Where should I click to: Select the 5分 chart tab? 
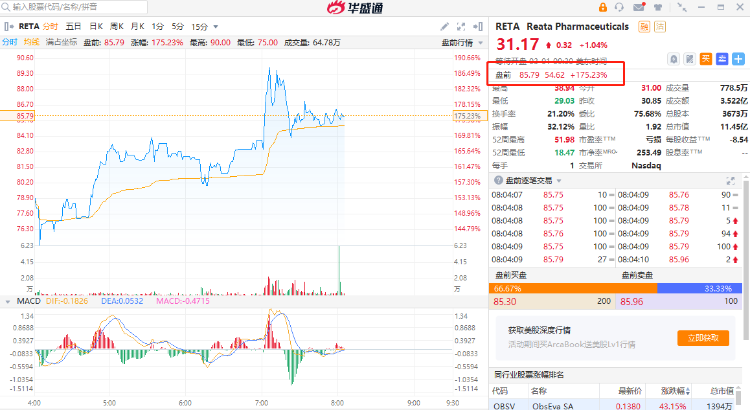(177, 26)
